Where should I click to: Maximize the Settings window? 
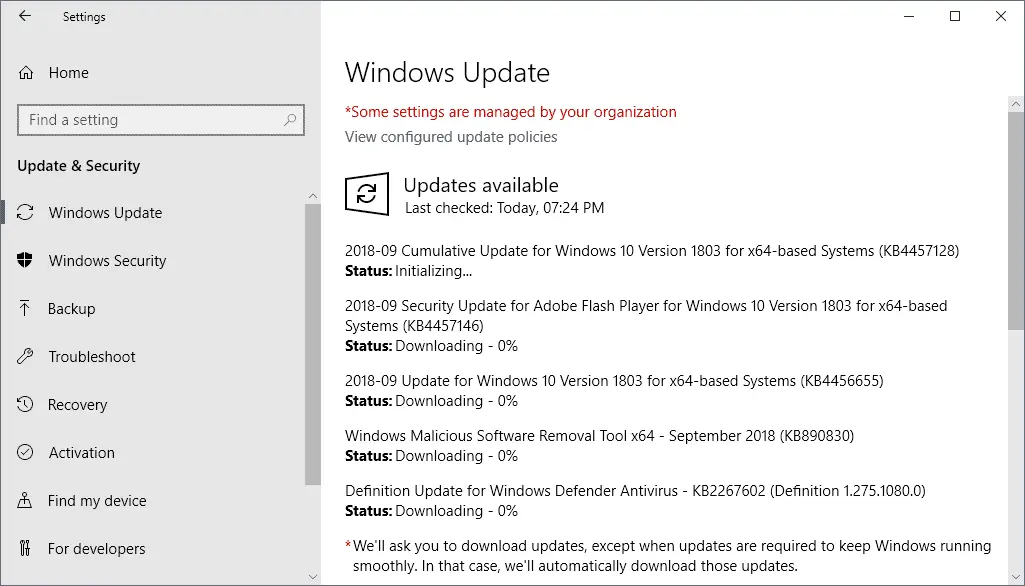955,16
